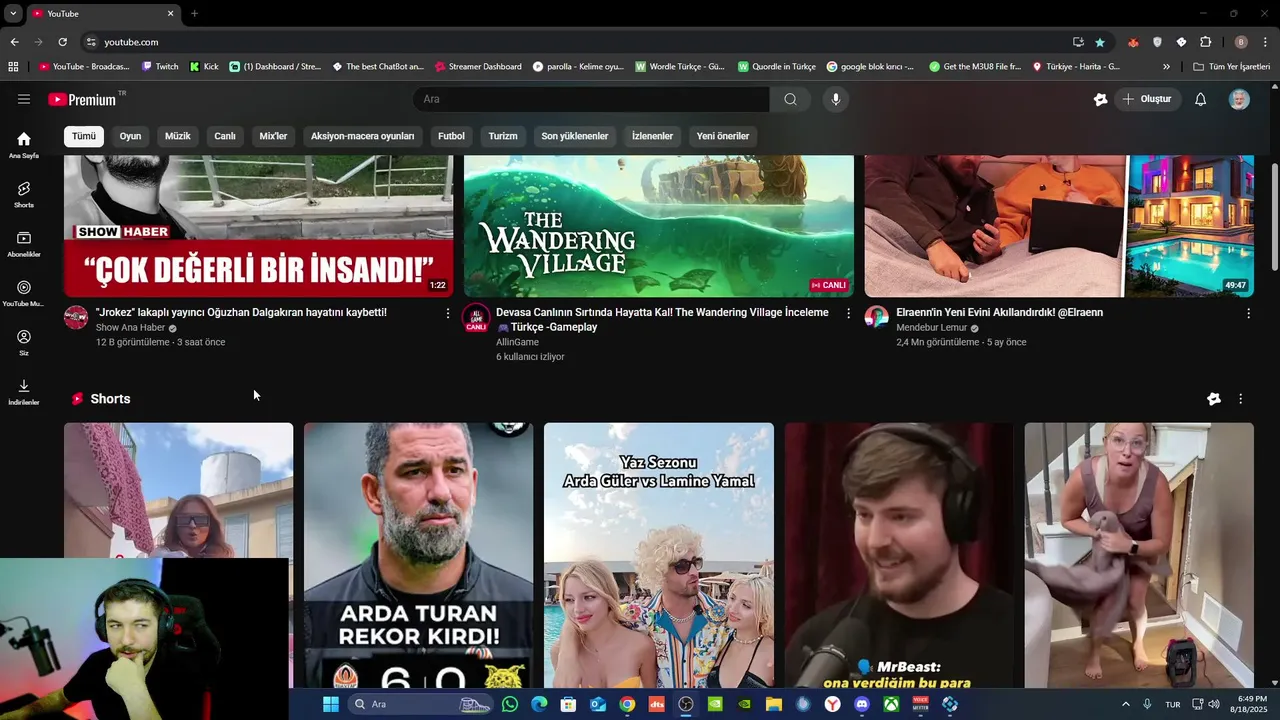Open Chrome tab search dropdown arrow

click(13, 14)
